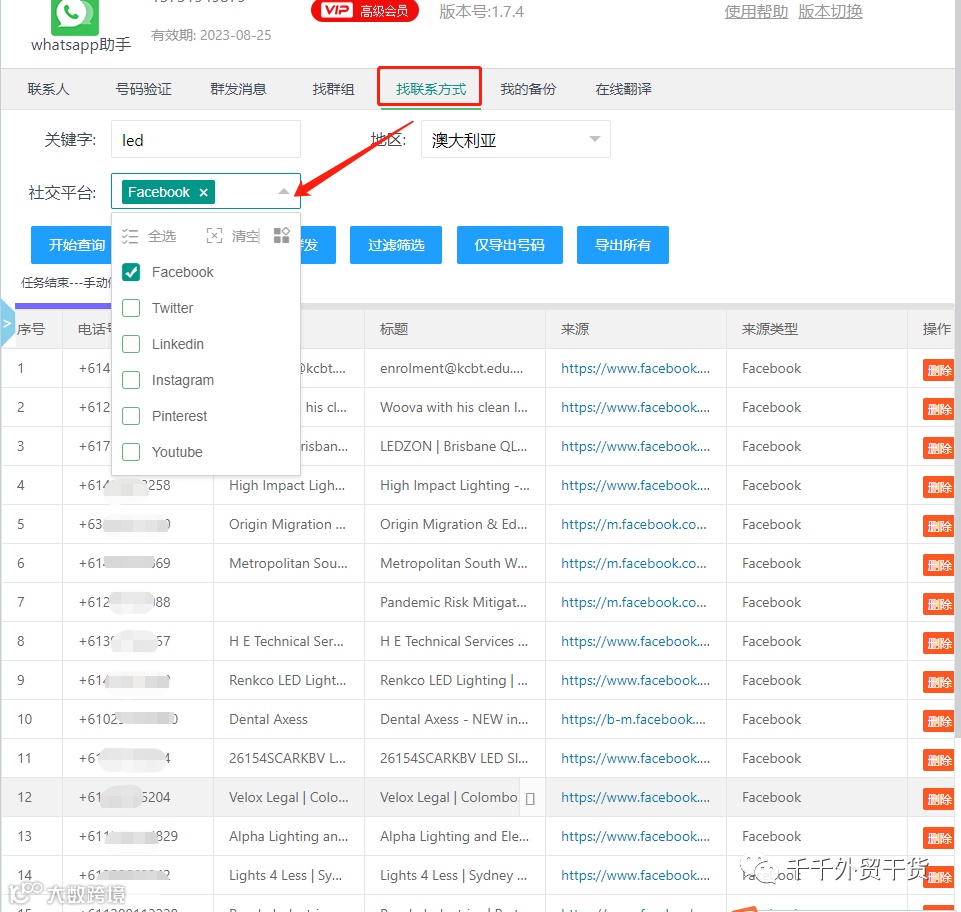Open the LEDZON Brisbane Facebook source link
The width and height of the screenshot is (961, 912).
[x=635, y=446]
